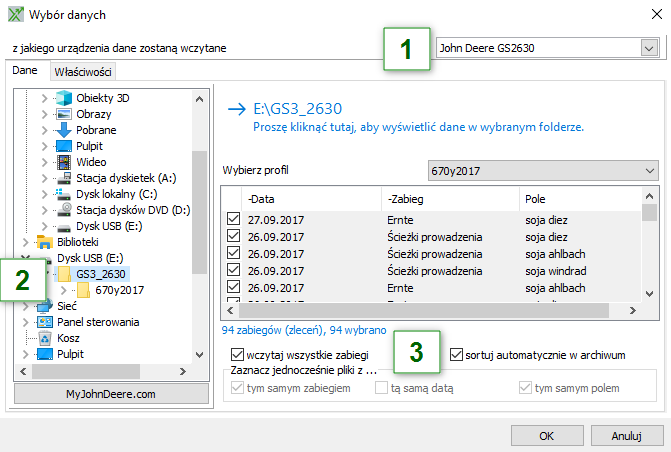Open the John Deere GS2630 device dropdown
Image resolution: width=671 pixels, height=452 pixels.
point(649,48)
